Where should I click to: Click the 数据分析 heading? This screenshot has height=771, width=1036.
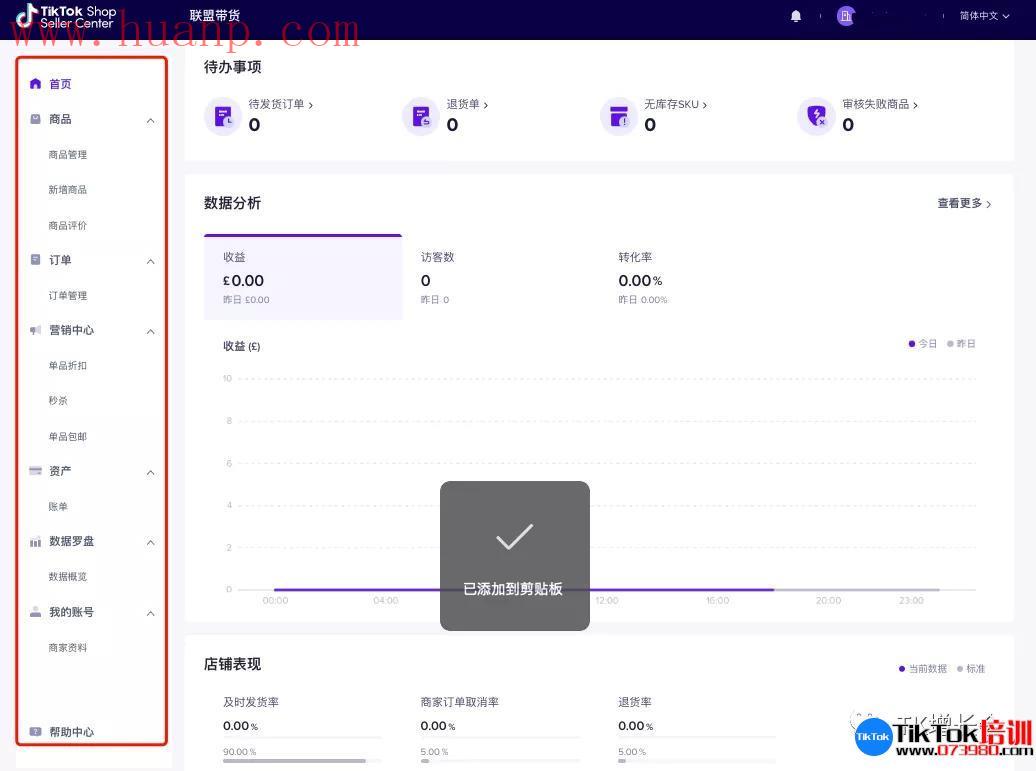233,203
